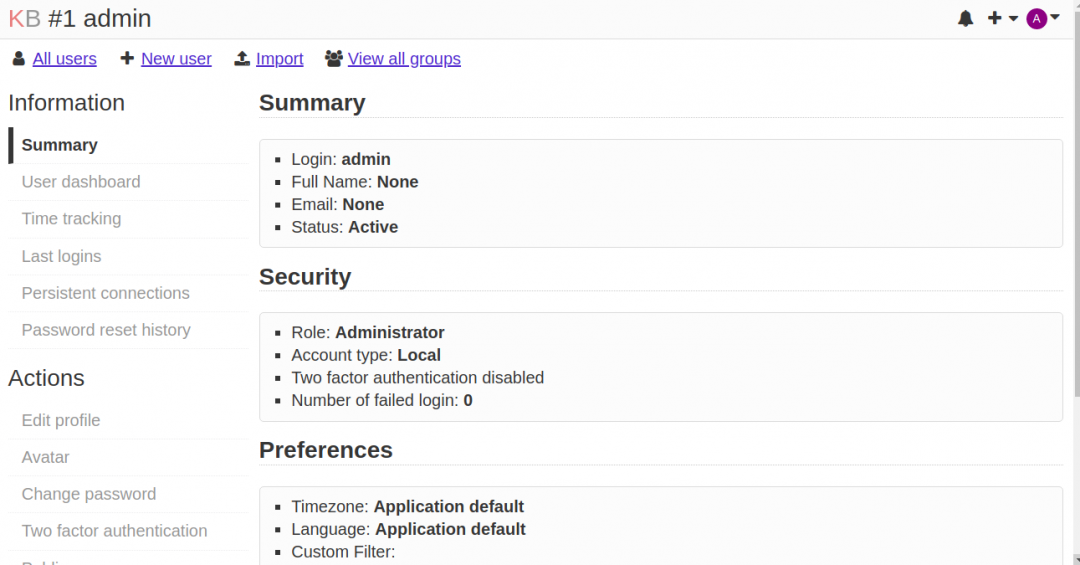Open Two factor authentication settings
The height and width of the screenshot is (565, 1080).
pos(114,531)
